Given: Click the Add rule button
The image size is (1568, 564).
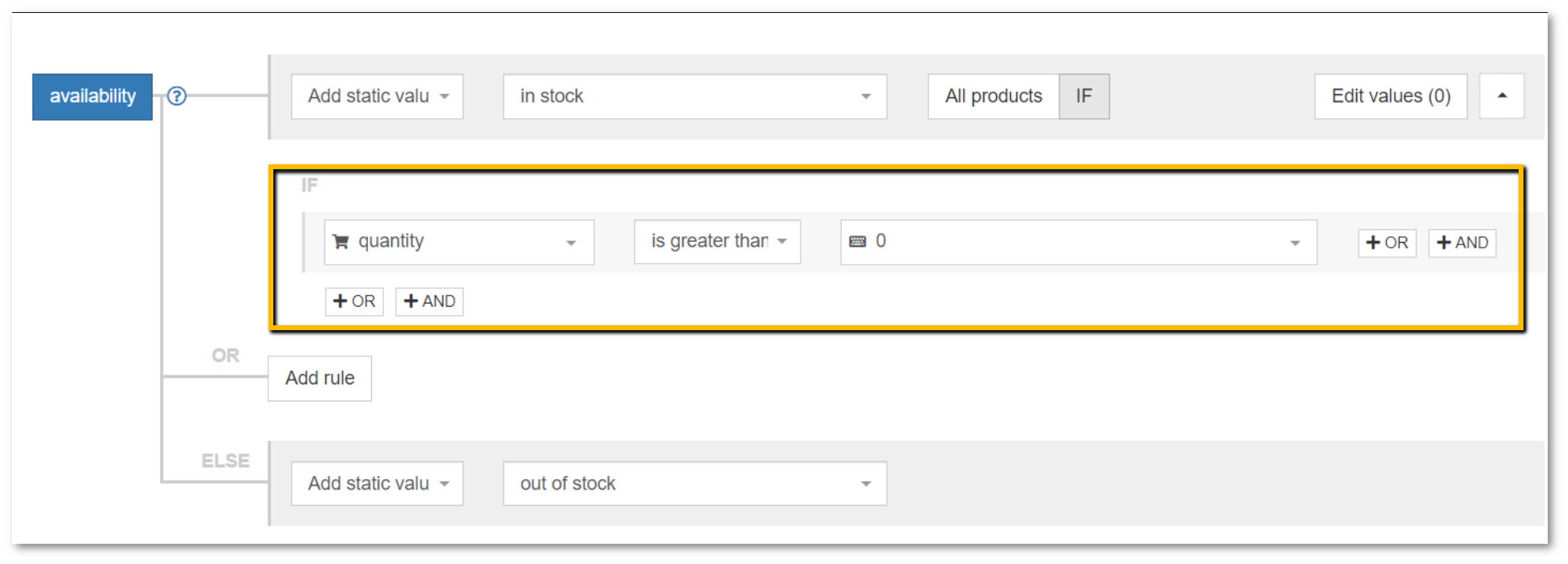Looking at the screenshot, I should click(x=319, y=378).
